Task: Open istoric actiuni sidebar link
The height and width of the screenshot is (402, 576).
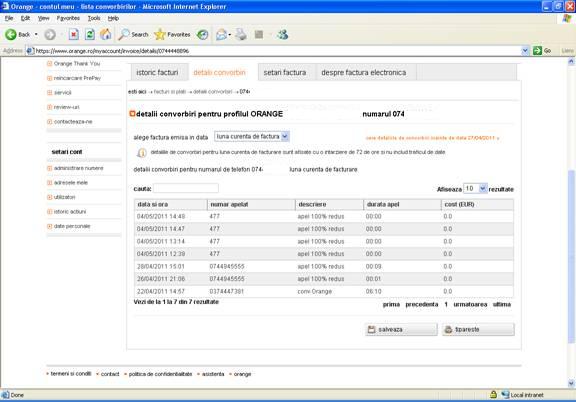Action: [x=70, y=212]
